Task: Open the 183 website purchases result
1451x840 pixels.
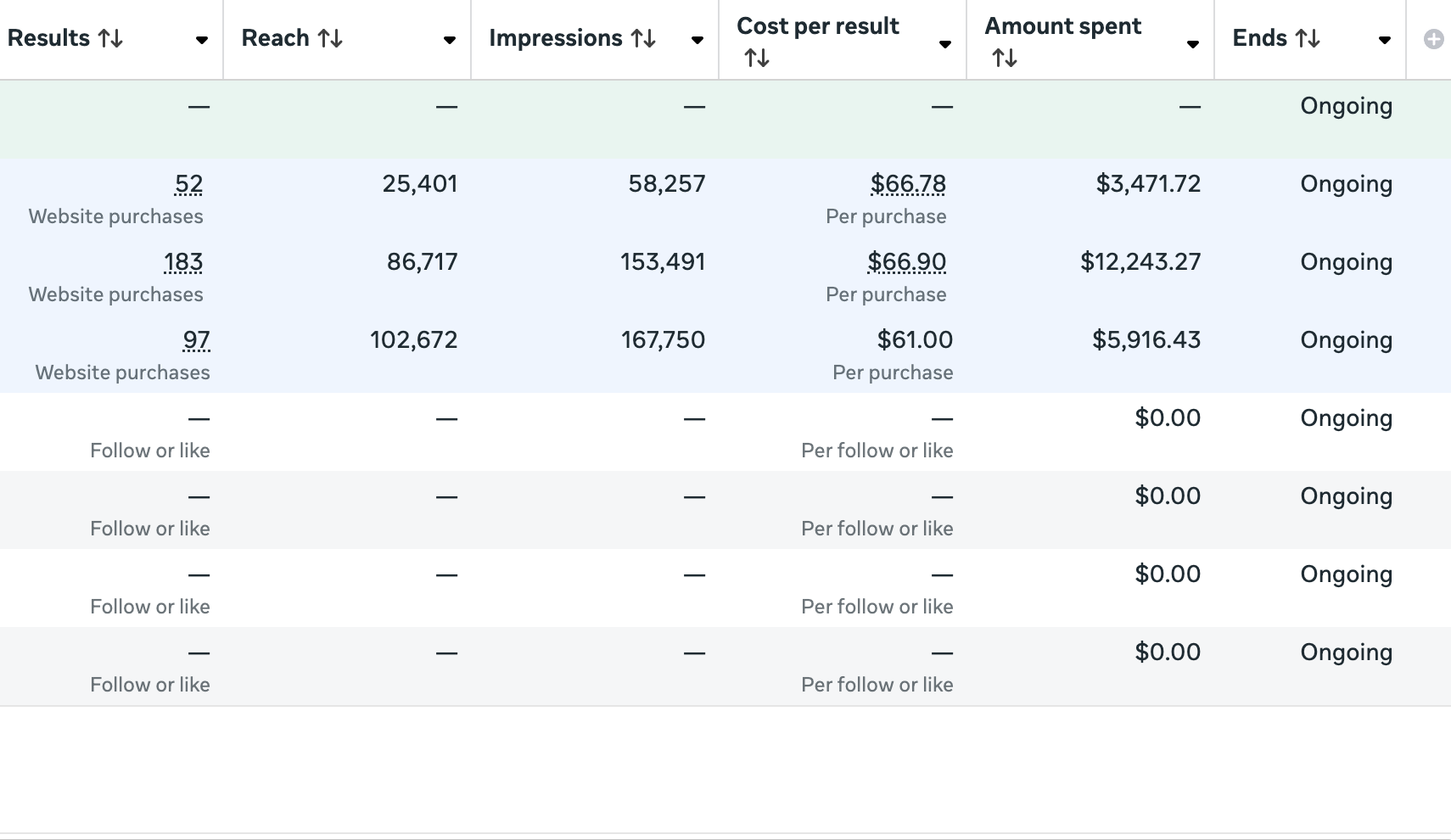Action: tap(183, 262)
